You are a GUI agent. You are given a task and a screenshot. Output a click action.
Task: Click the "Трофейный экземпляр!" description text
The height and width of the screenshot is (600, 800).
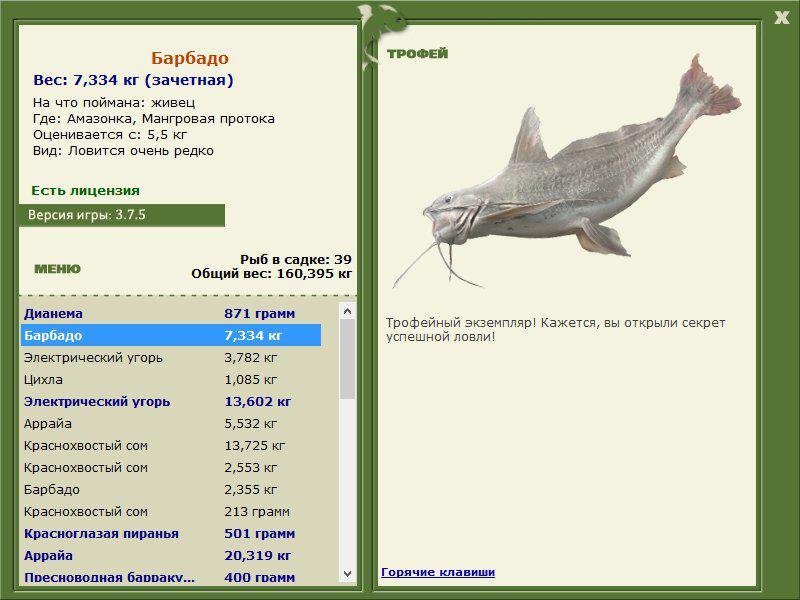click(x=555, y=329)
